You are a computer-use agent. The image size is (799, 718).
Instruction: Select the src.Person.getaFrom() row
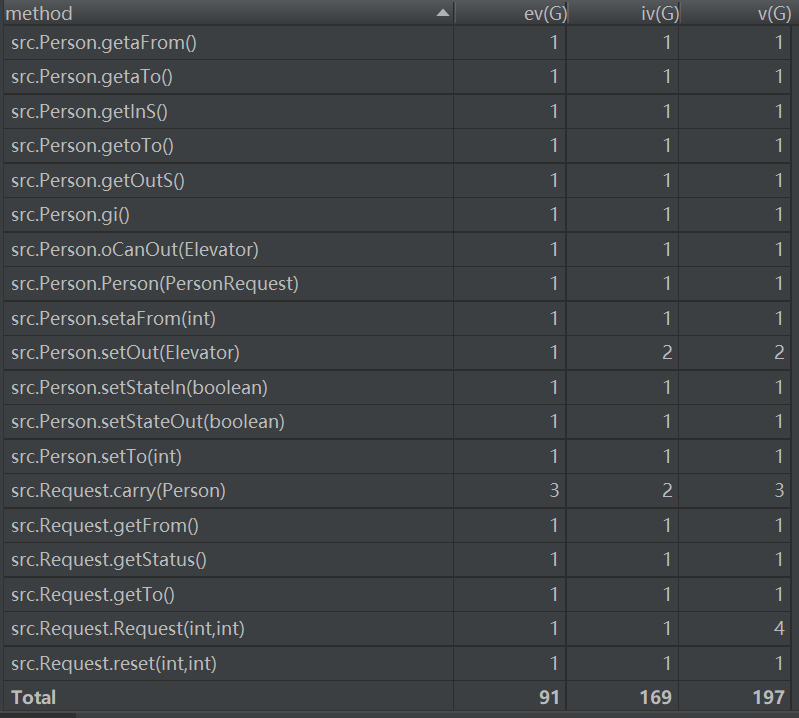click(x=397, y=43)
